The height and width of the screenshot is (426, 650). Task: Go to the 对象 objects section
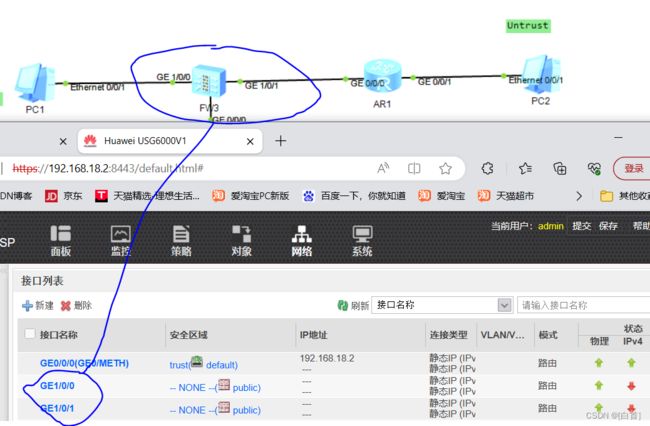point(241,240)
